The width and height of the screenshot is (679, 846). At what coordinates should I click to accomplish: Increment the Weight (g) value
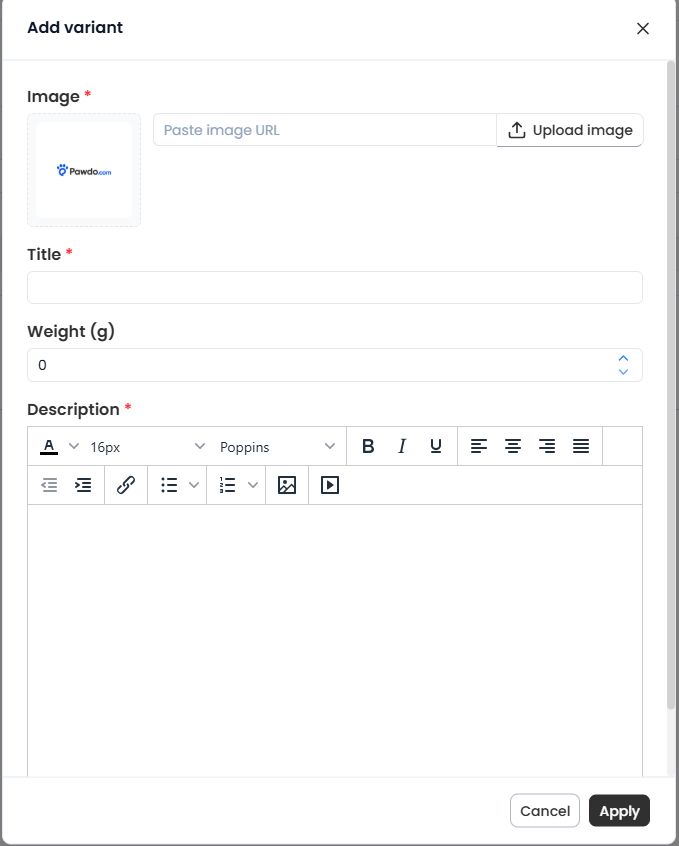[623, 358]
